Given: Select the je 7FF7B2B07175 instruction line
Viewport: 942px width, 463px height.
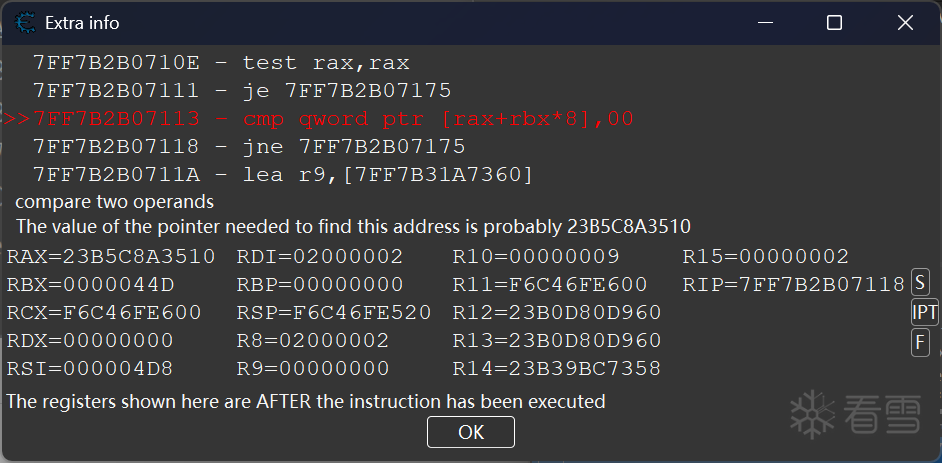Looking at the screenshot, I should [x=242, y=91].
